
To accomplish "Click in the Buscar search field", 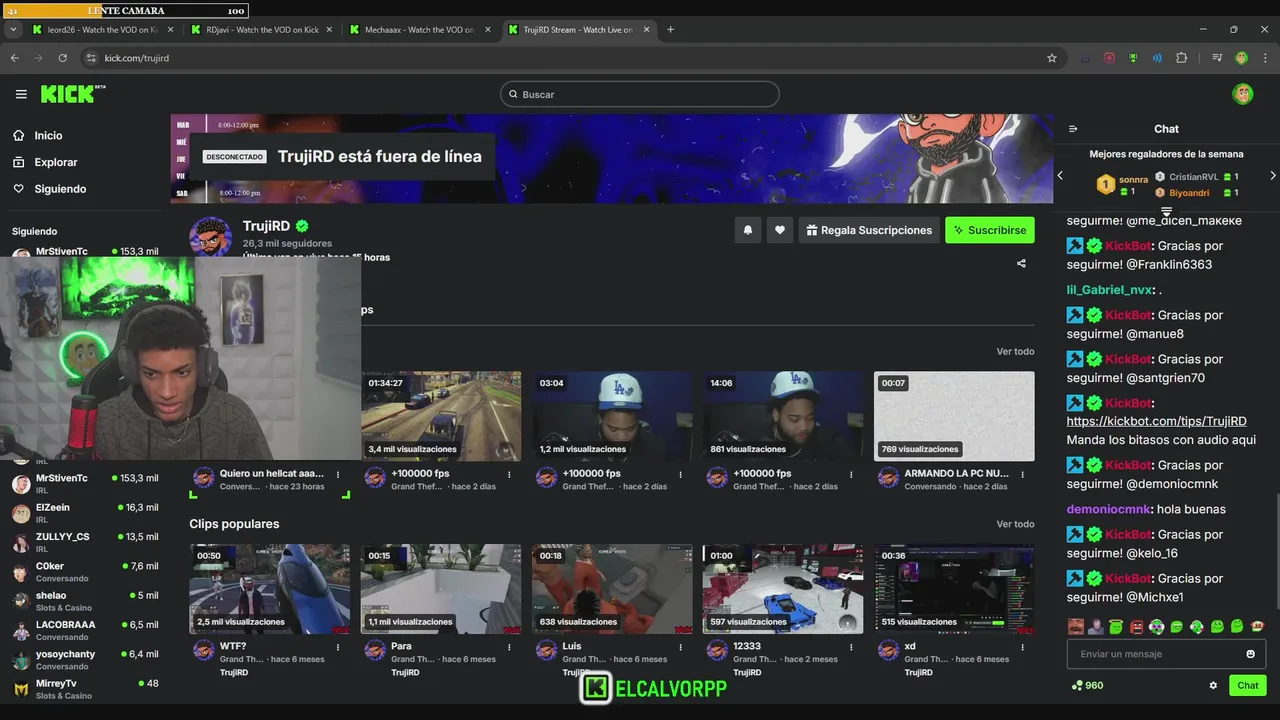I will pos(640,94).
